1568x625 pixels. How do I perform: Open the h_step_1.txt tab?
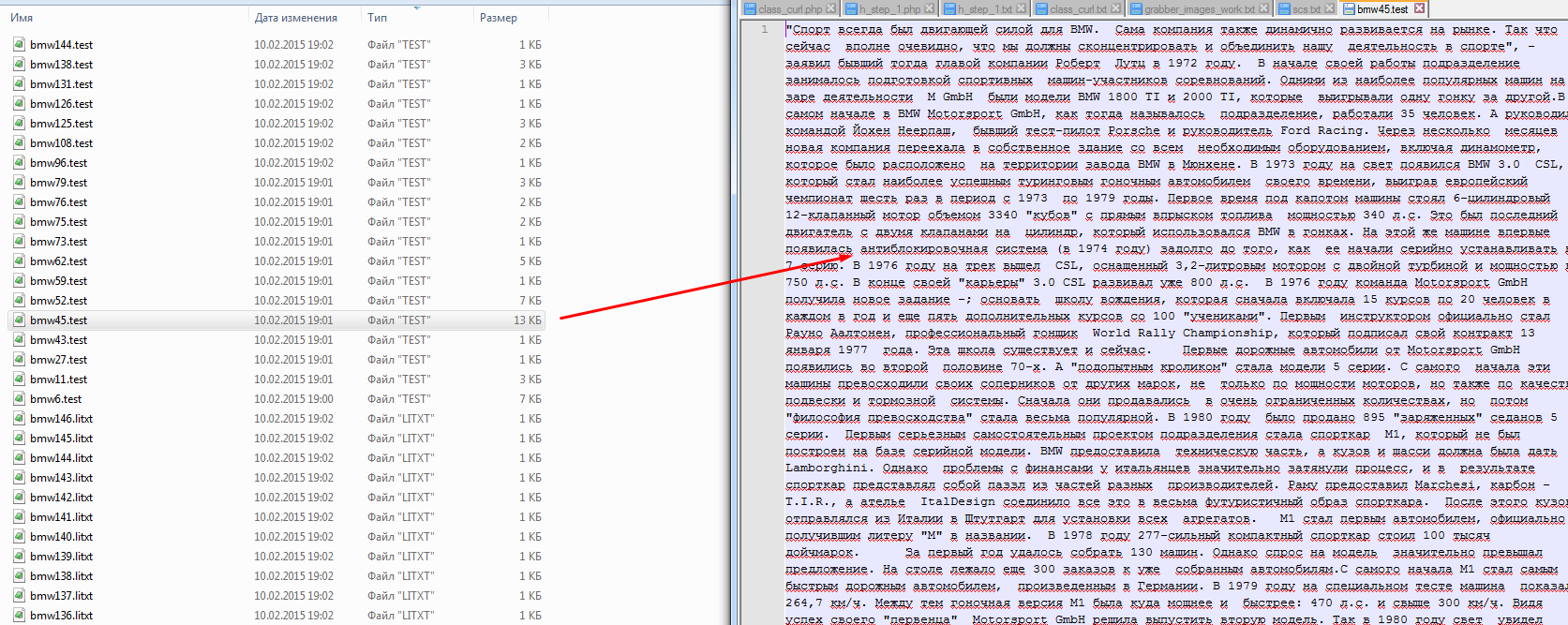[985, 8]
